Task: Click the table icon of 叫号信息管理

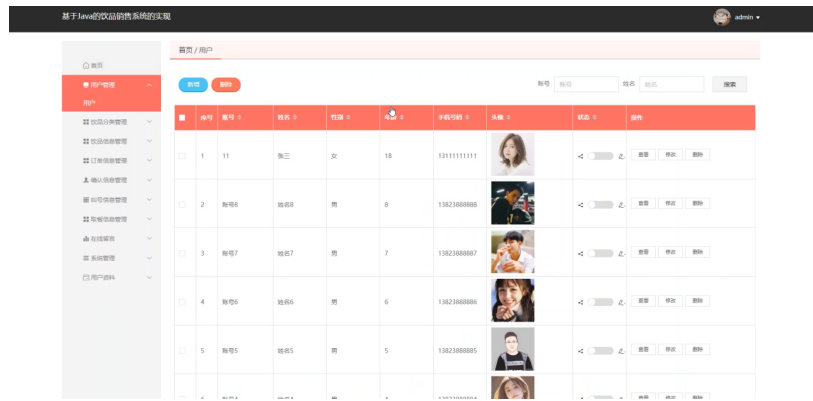Action: pos(86,200)
